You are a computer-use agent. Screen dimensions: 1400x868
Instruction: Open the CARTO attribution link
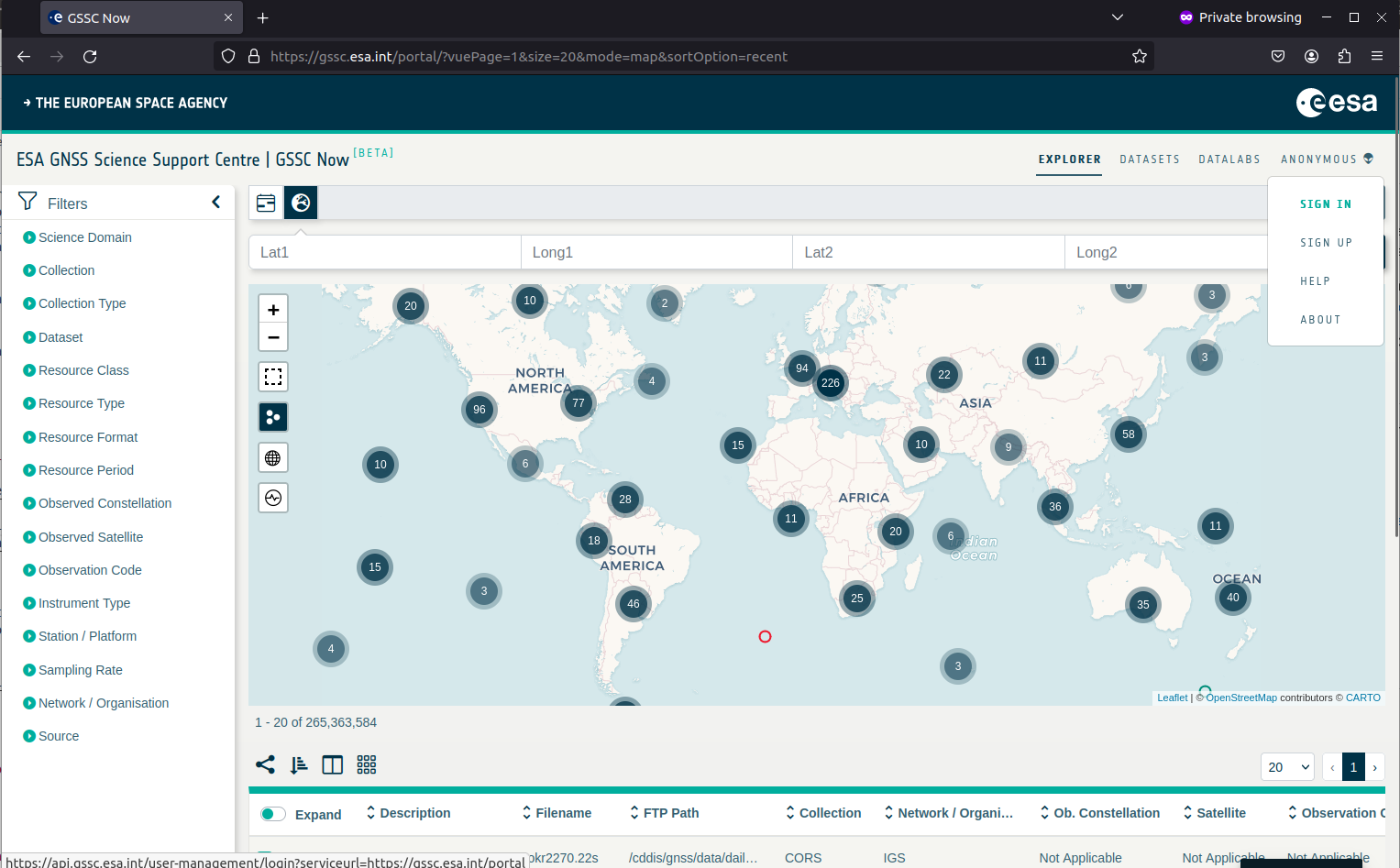click(1363, 698)
